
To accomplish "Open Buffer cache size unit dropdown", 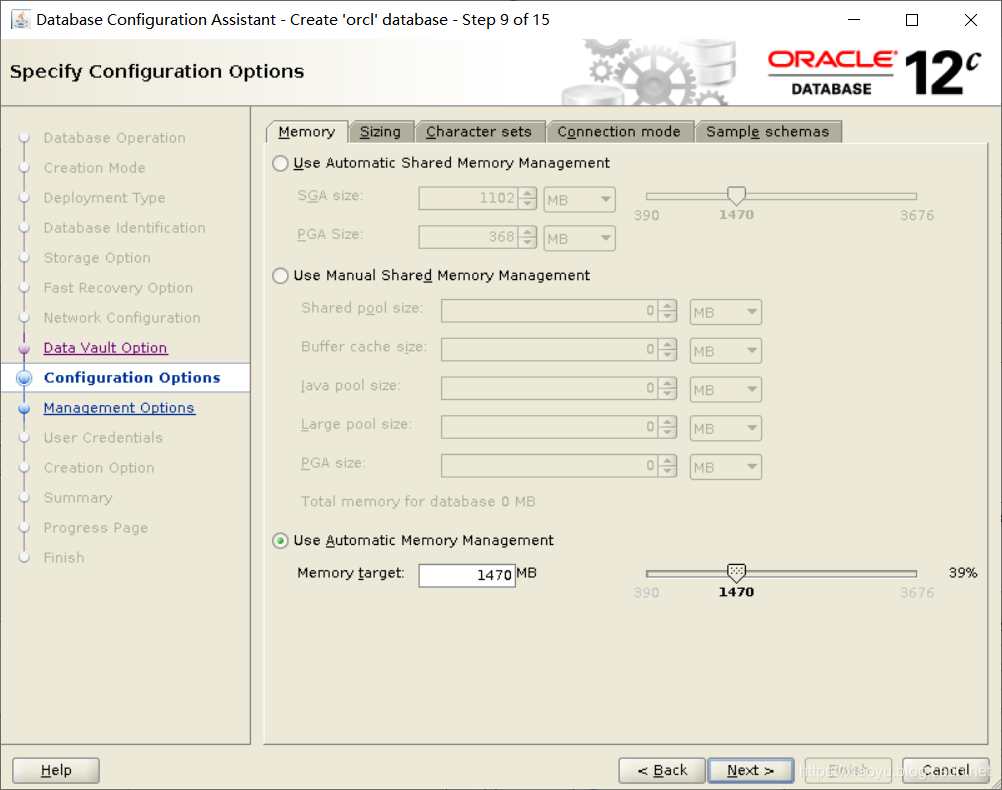I will tap(725, 351).
